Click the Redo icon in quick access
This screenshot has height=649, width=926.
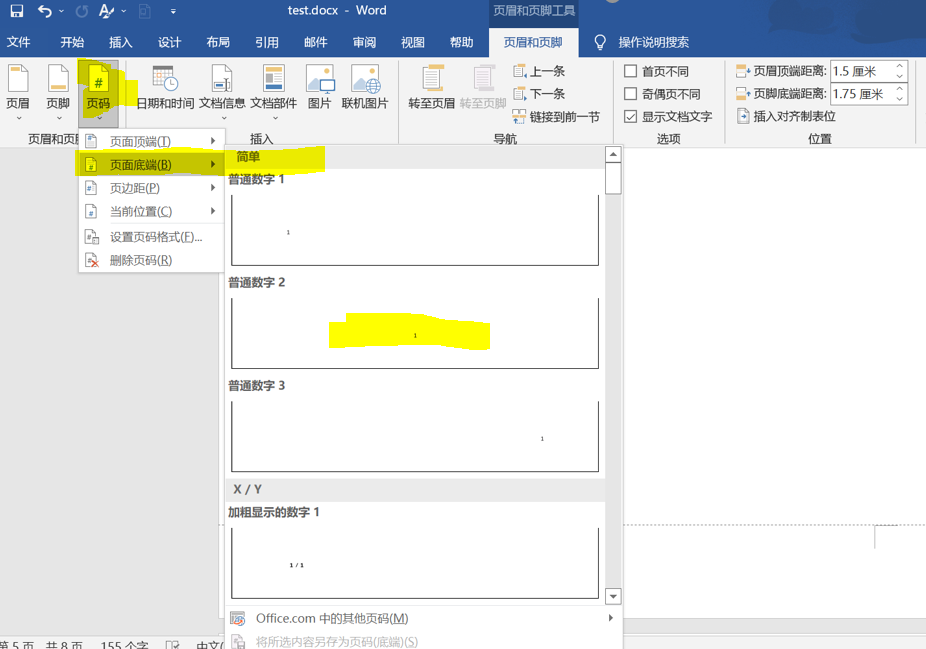click(81, 11)
